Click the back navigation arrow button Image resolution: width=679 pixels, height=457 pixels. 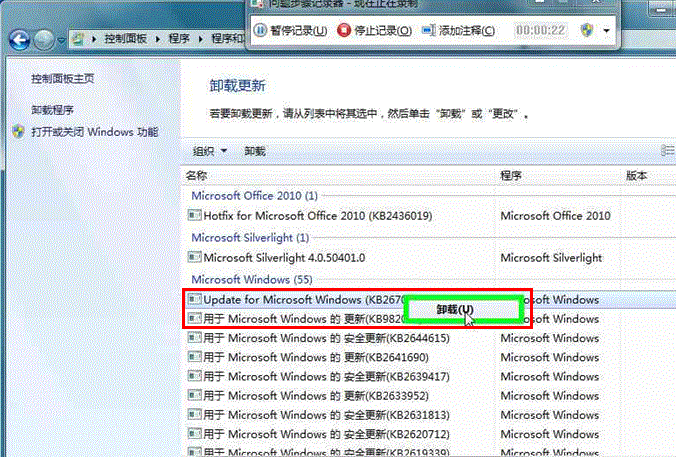(19, 40)
